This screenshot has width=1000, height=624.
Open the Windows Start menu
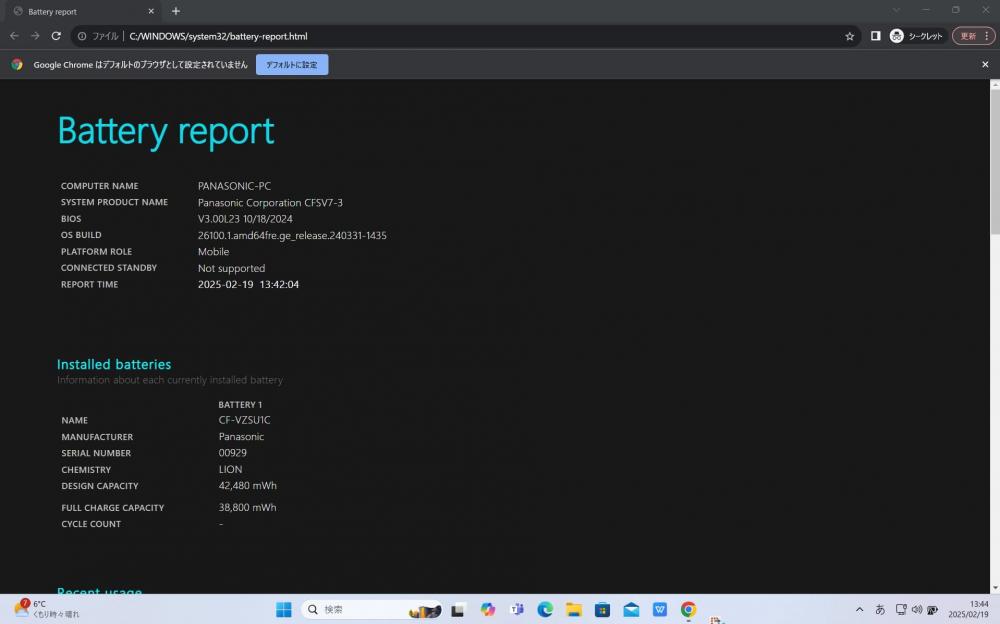(x=284, y=609)
